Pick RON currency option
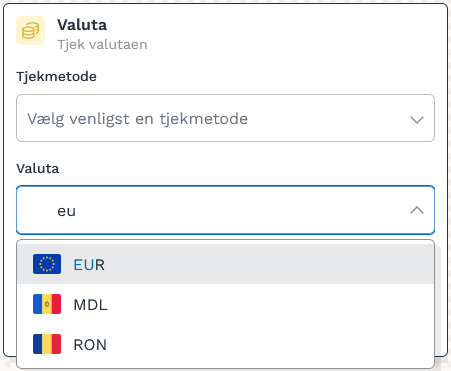Screen dimensions: 451x371 (x=225, y=344)
